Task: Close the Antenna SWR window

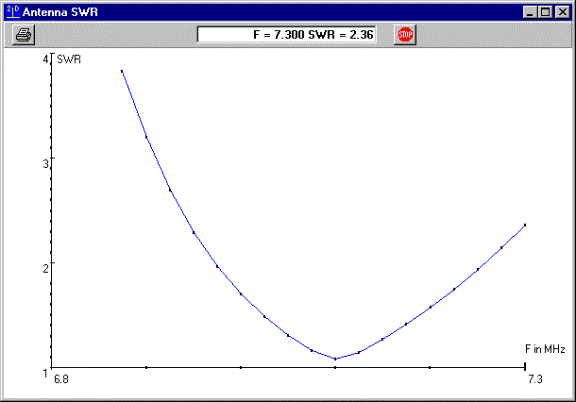Action: click(x=562, y=12)
